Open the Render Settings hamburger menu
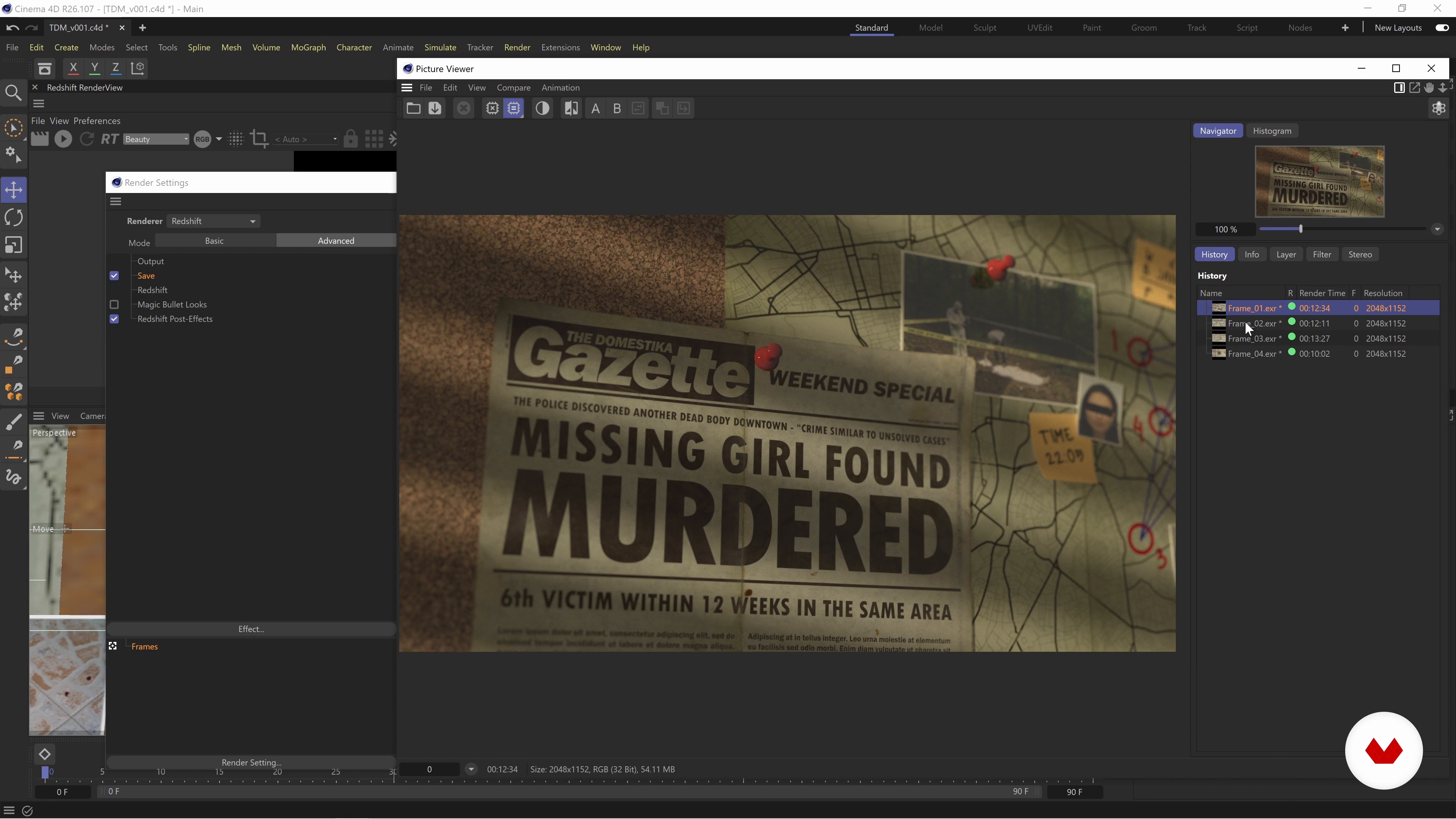 click(116, 202)
